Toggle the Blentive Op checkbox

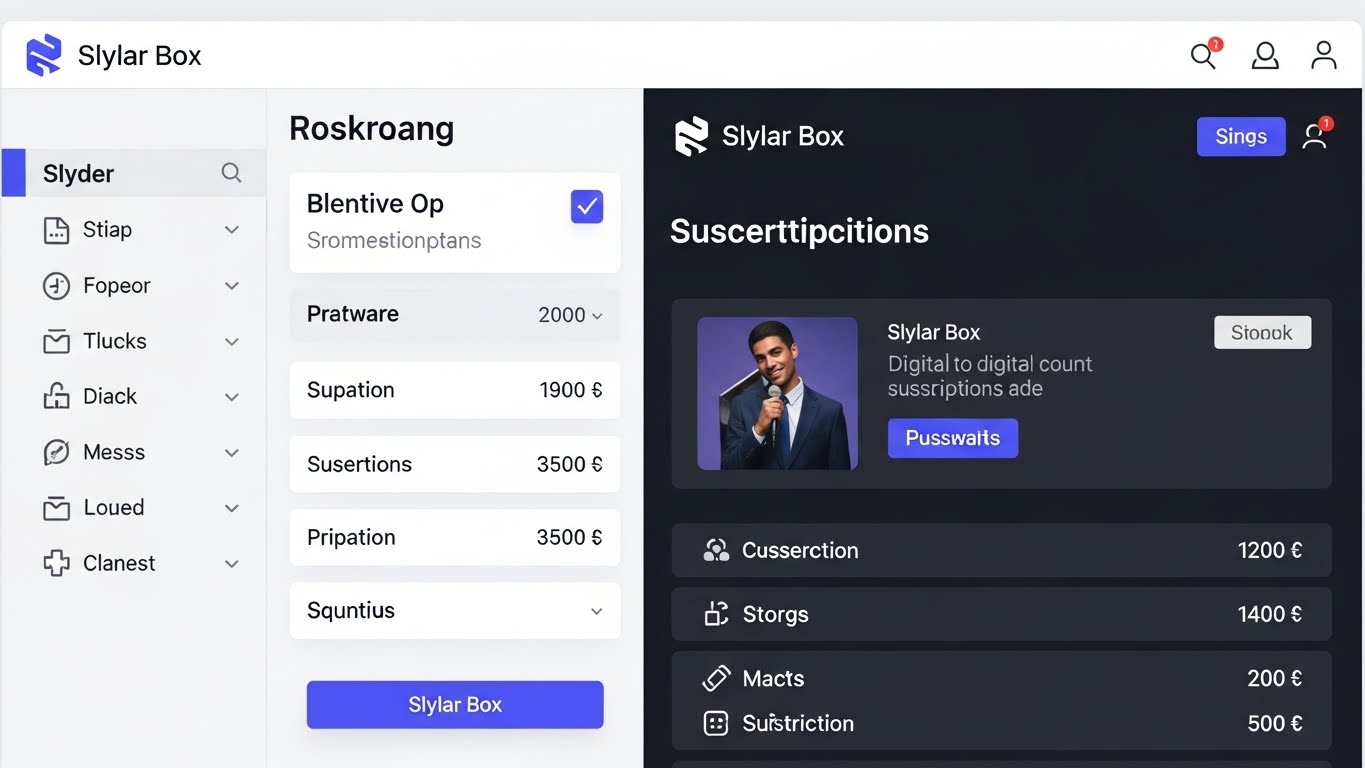point(586,206)
